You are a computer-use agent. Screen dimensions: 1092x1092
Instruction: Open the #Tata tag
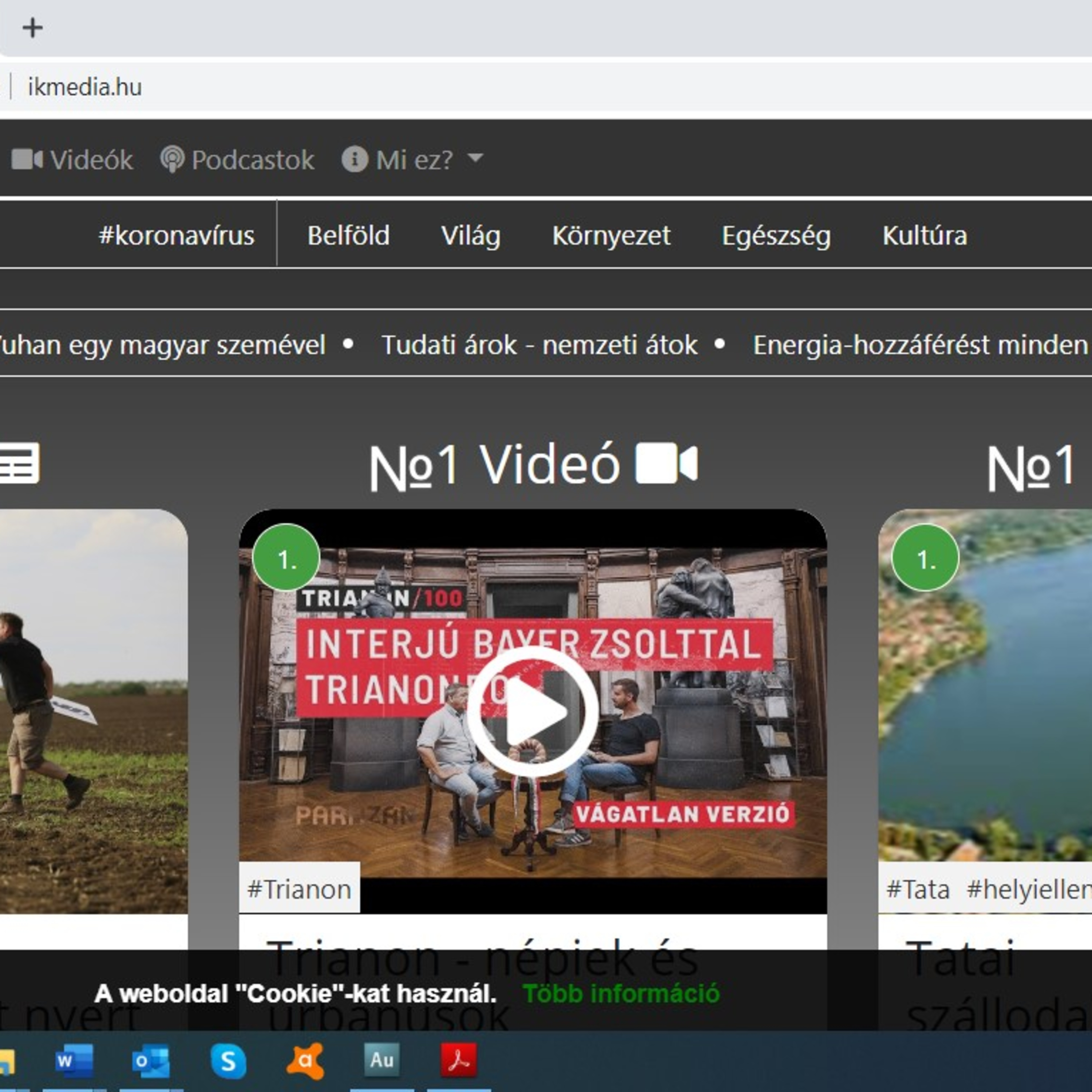point(918,889)
